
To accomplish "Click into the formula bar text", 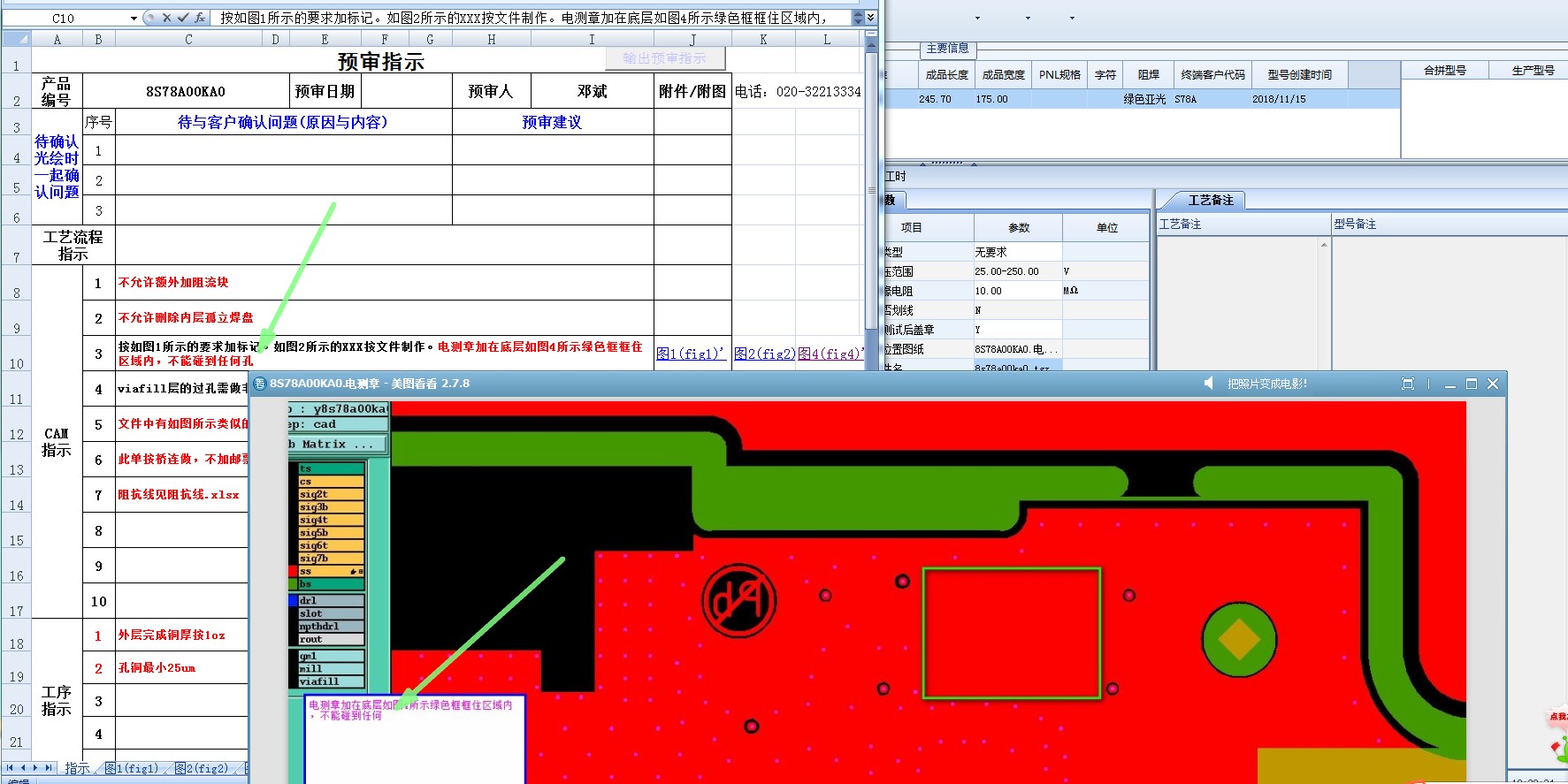I will 531,18.
